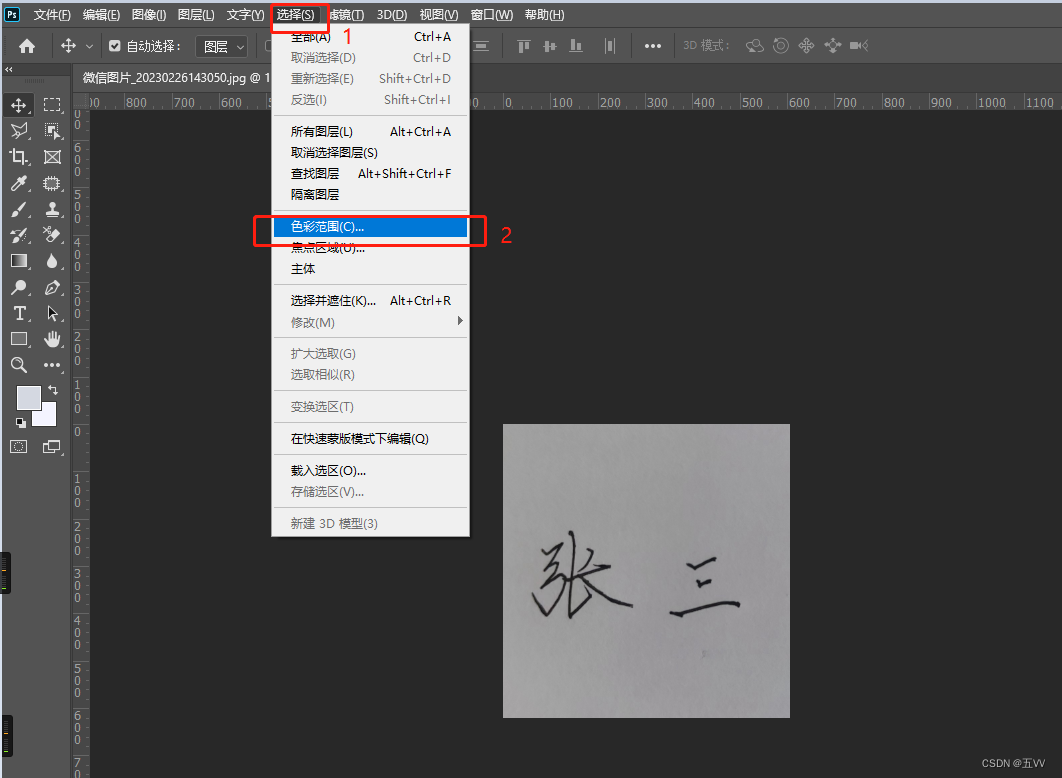Open the 图像(I) menu
Viewport: 1062px width, 778px height.
click(148, 14)
